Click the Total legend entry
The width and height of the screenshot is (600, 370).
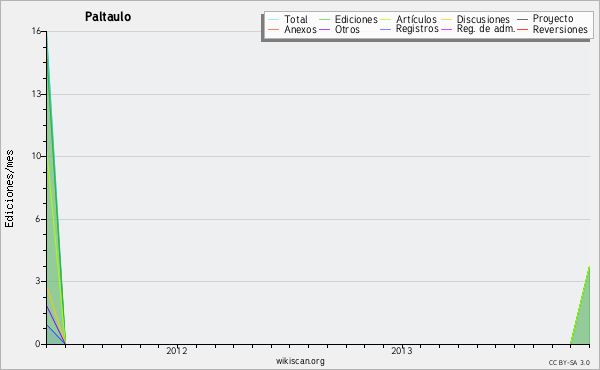pyautogui.click(x=288, y=19)
